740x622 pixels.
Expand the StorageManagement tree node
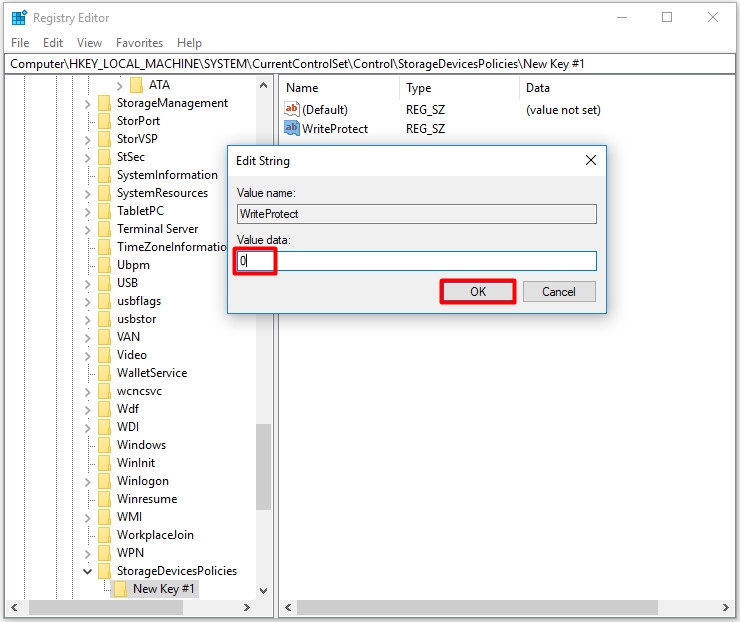[87, 103]
